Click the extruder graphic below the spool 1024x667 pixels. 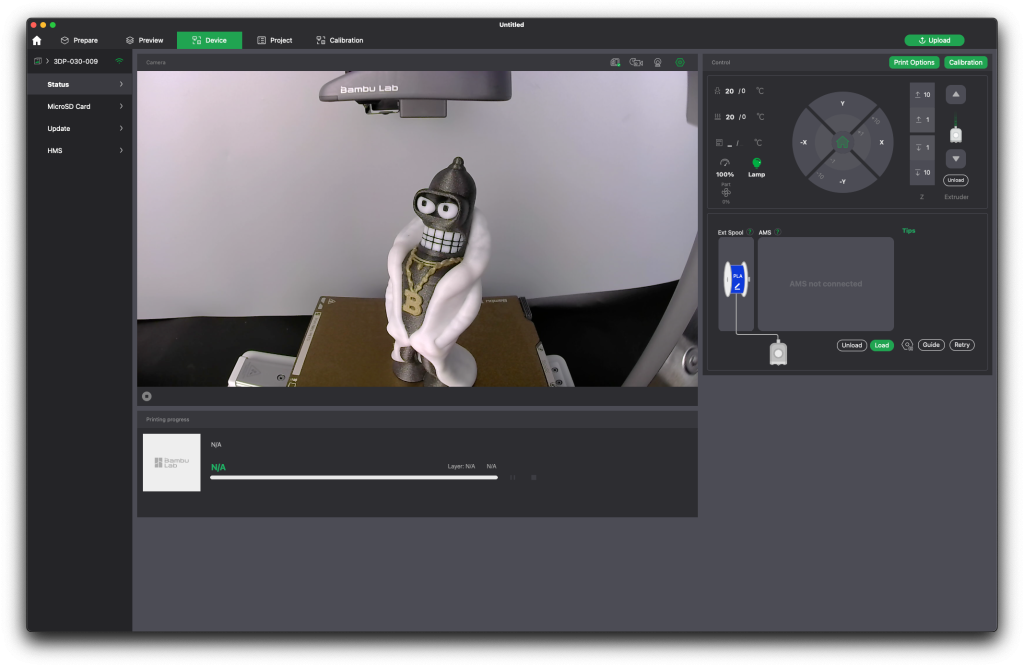coord(778,353)
